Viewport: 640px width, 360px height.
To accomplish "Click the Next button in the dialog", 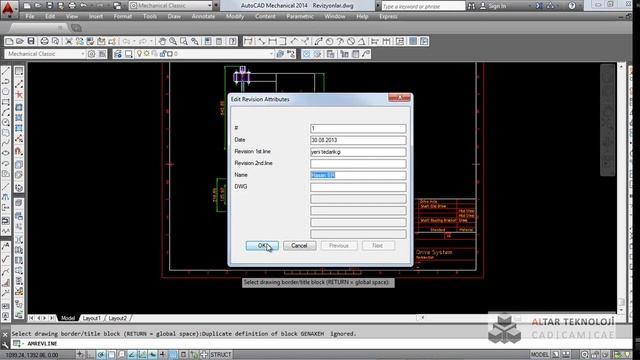I will 378,246.
